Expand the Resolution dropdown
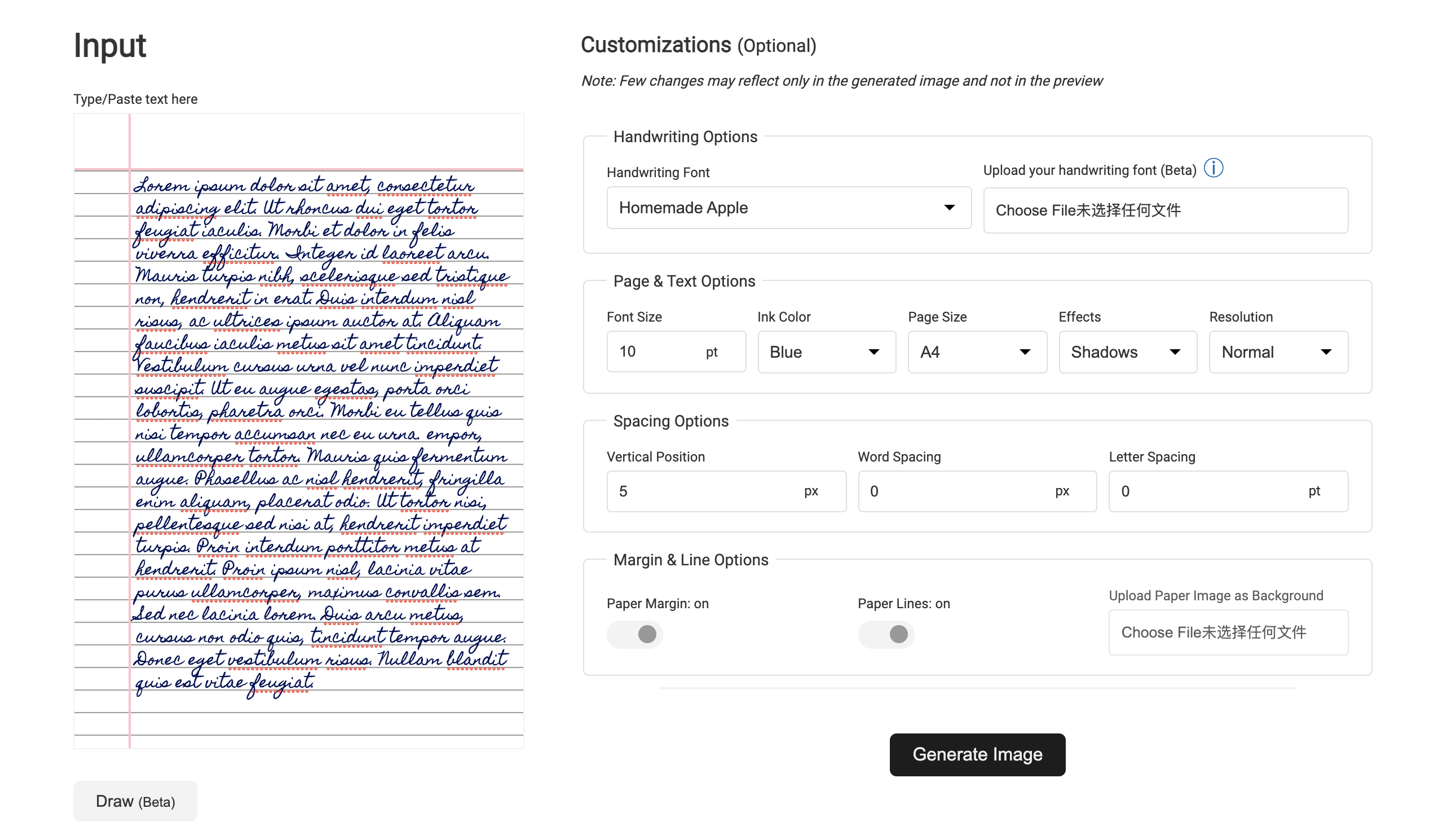Viewport: 1456px width, 835px height. pyautogui.click(x=1277, y=352)
